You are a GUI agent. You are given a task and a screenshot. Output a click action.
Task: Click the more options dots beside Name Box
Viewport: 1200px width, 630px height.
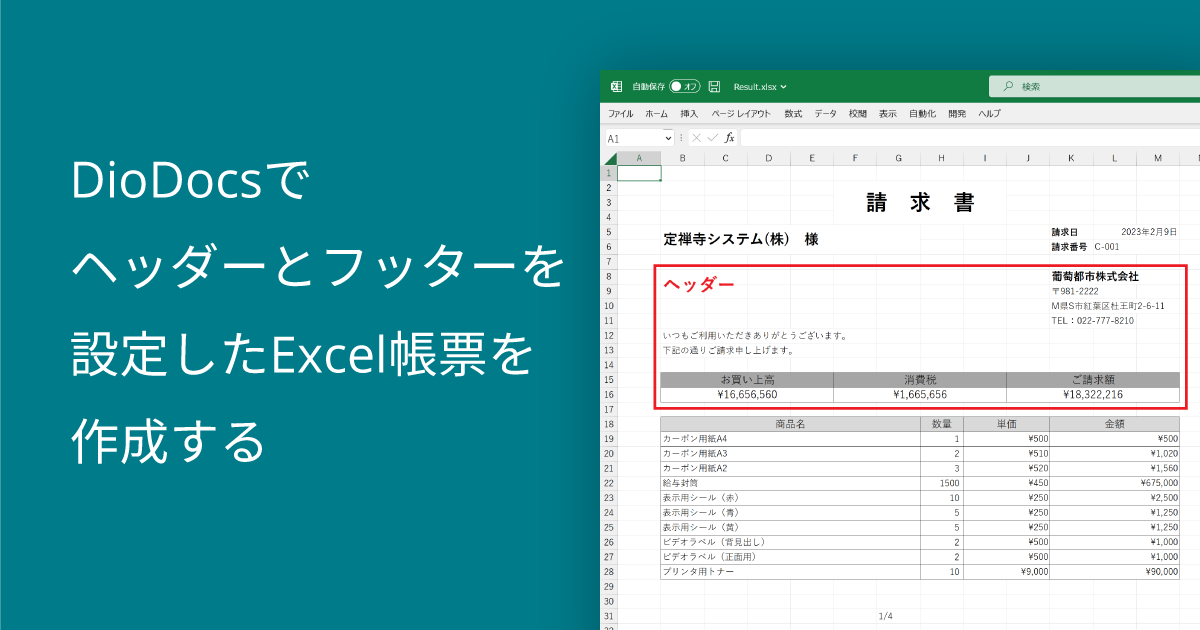click(681, 137)
